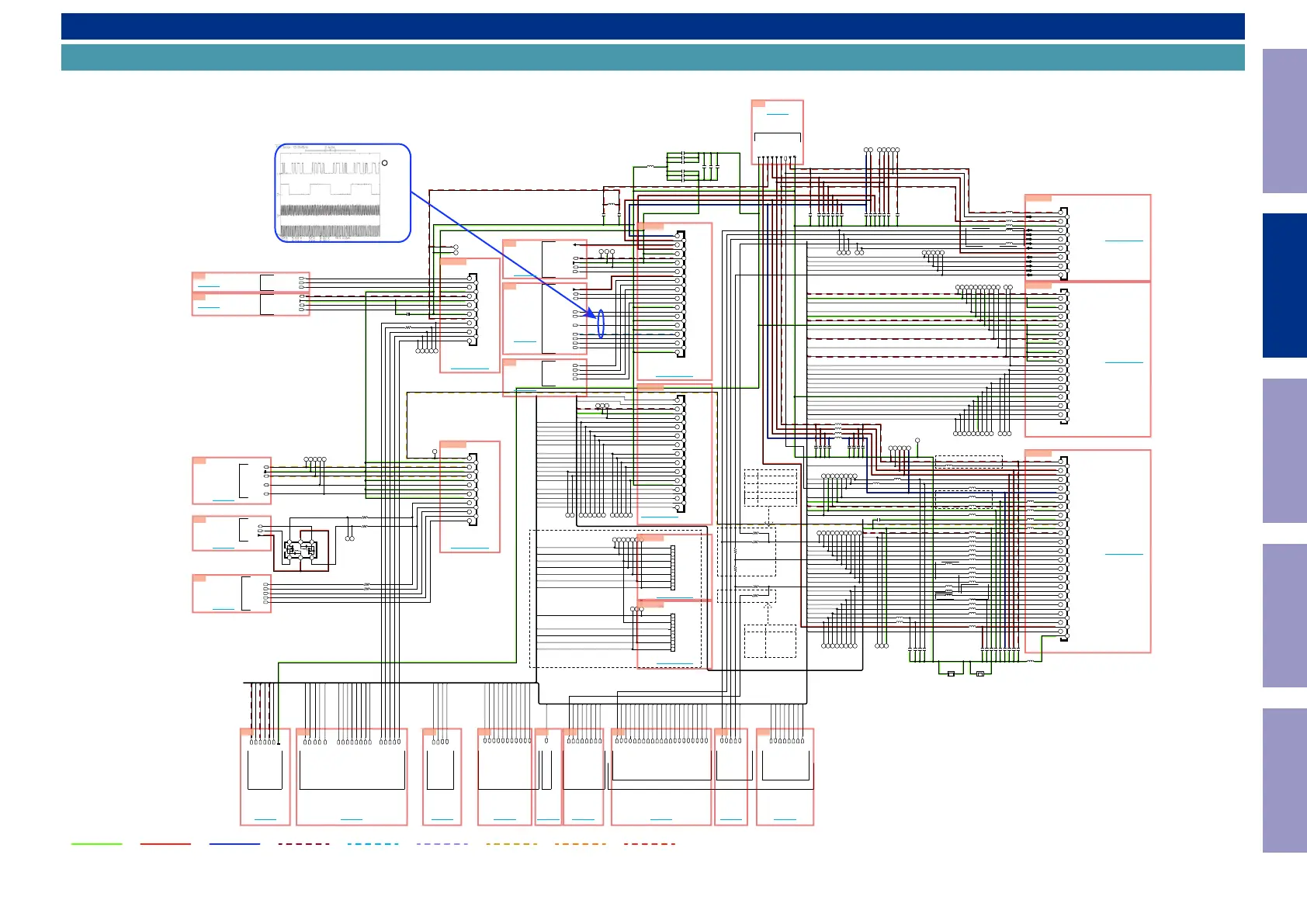Image resolution: width=1307 pixels, height=924 pixels.
Task: Click the dark blue title bar
Action: 652,26
